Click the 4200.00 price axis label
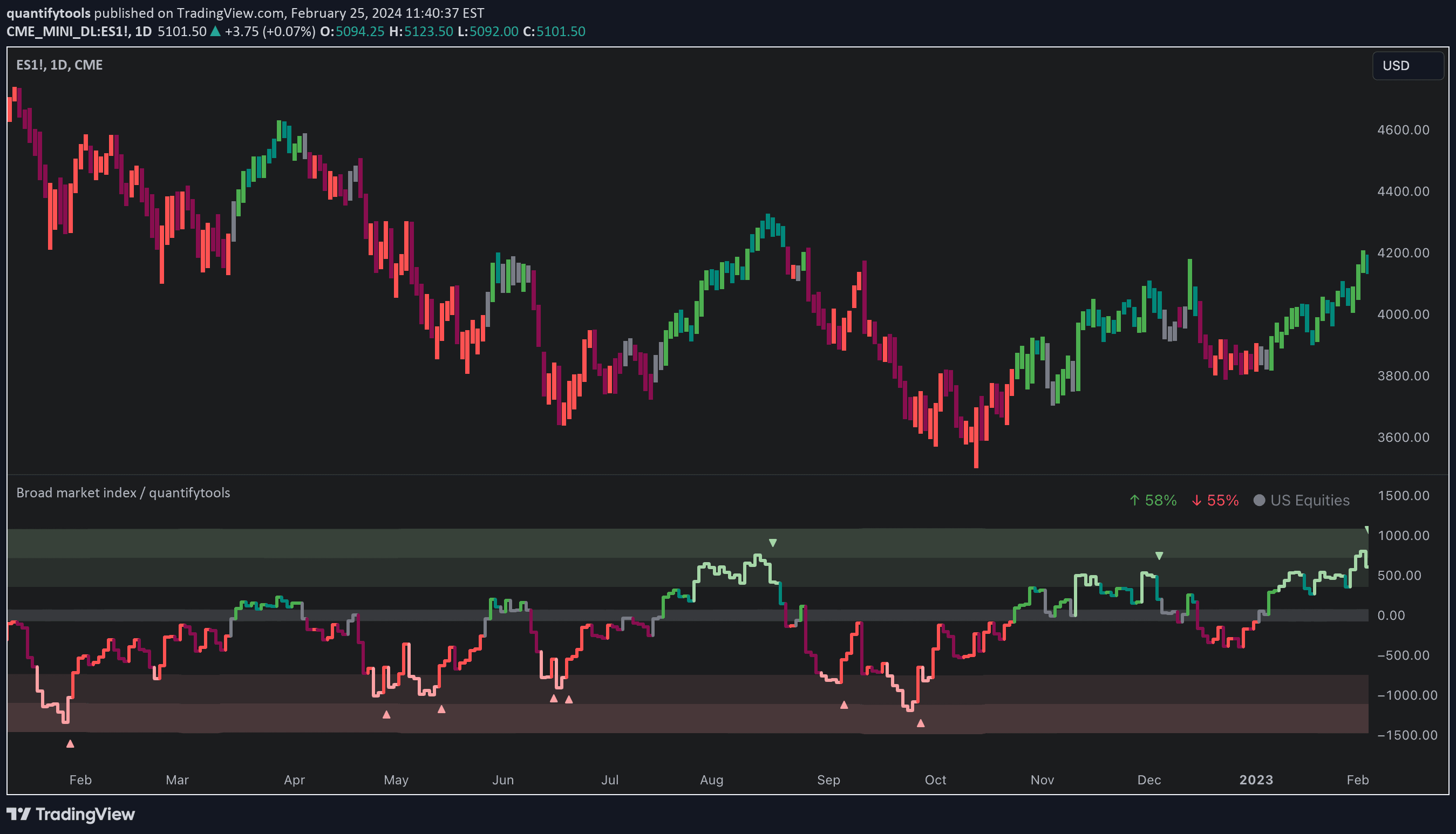Screen dimensions: 1456x834 coord(1403,252)
